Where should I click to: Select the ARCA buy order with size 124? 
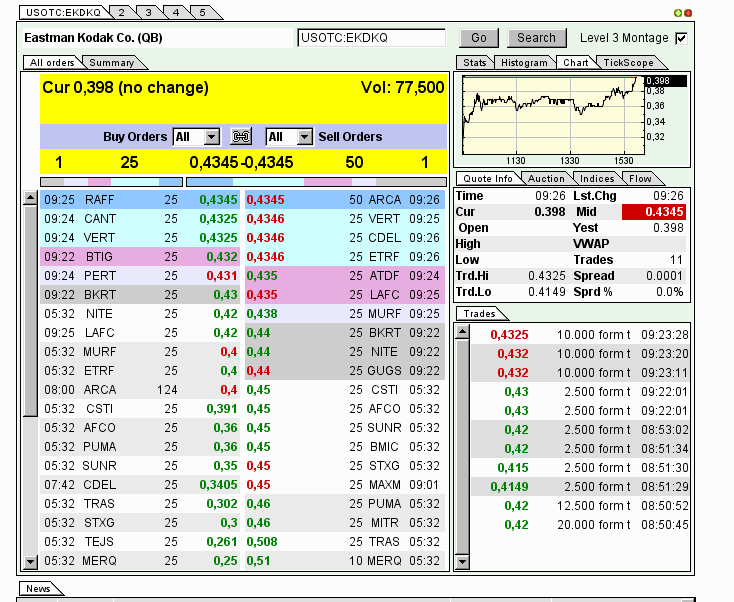click(x=140, y=390)
